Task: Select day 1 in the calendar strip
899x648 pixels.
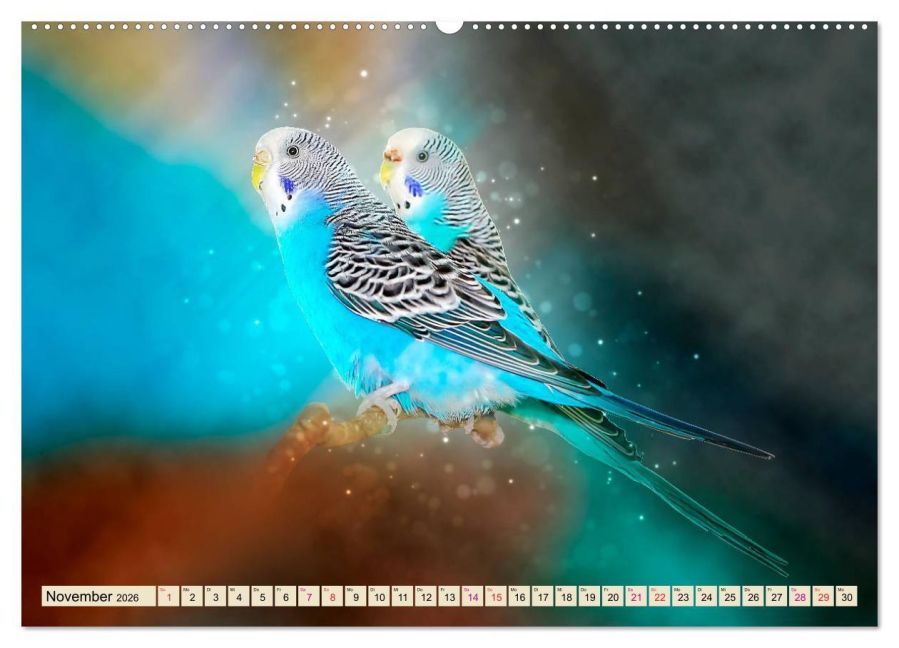Action: 169,596
